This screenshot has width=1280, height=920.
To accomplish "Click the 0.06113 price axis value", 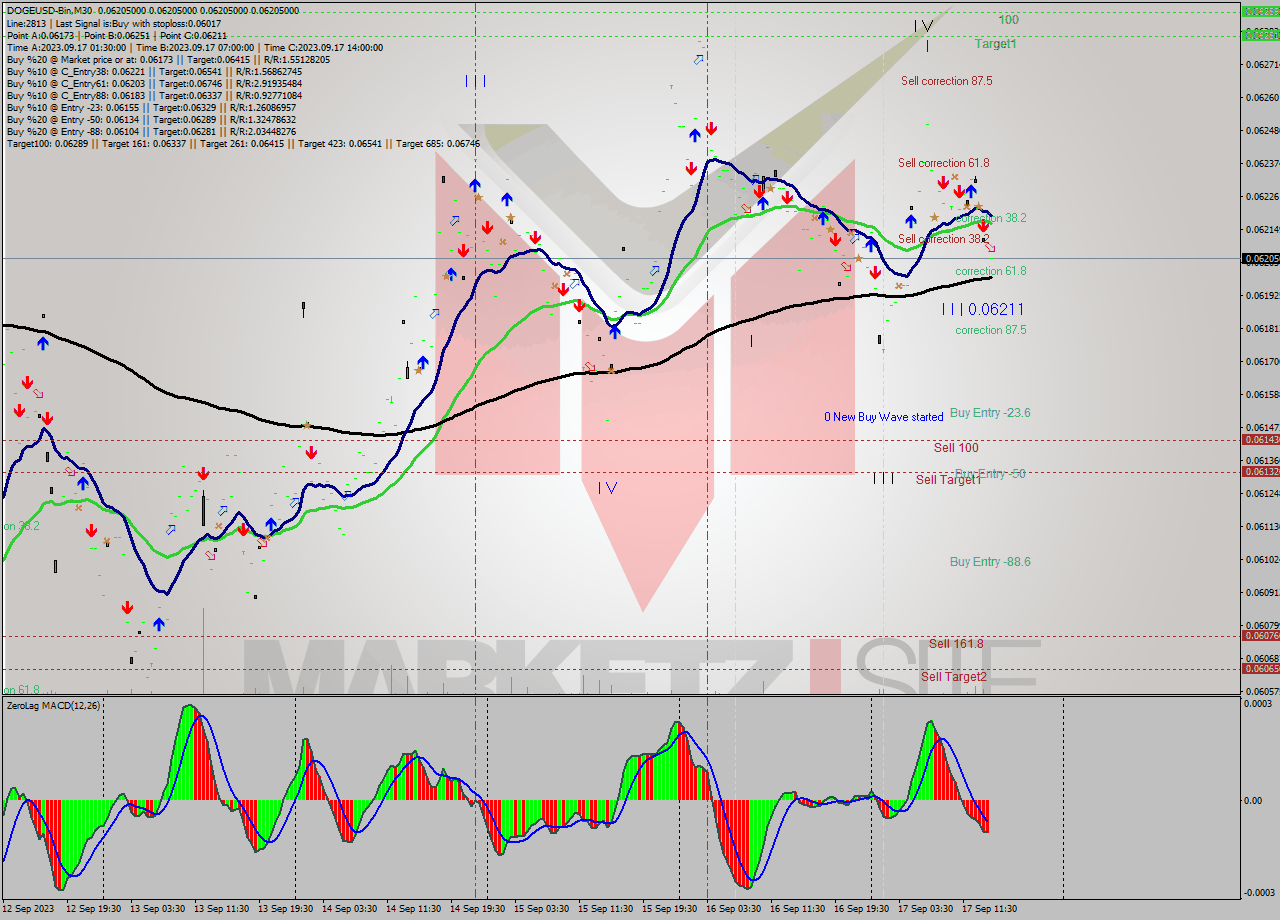I will [1262, 526].
